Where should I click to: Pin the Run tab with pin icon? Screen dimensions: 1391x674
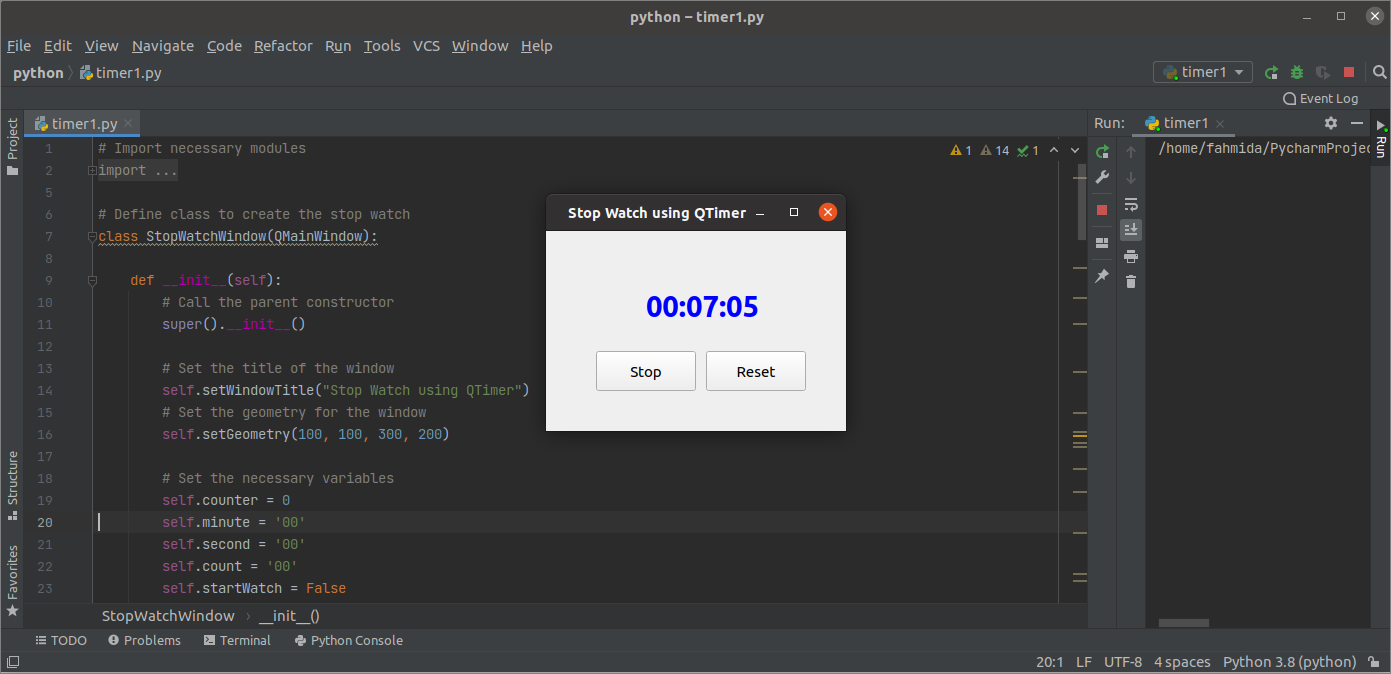1102,276
